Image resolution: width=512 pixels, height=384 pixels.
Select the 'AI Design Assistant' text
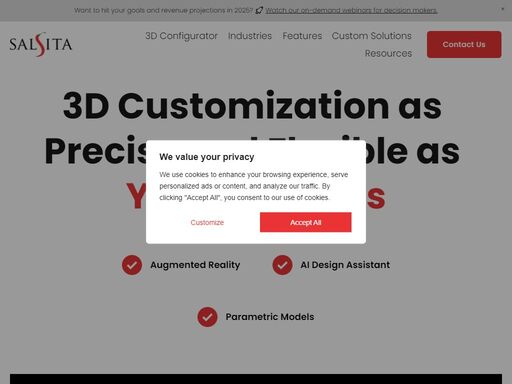(345, 265)
